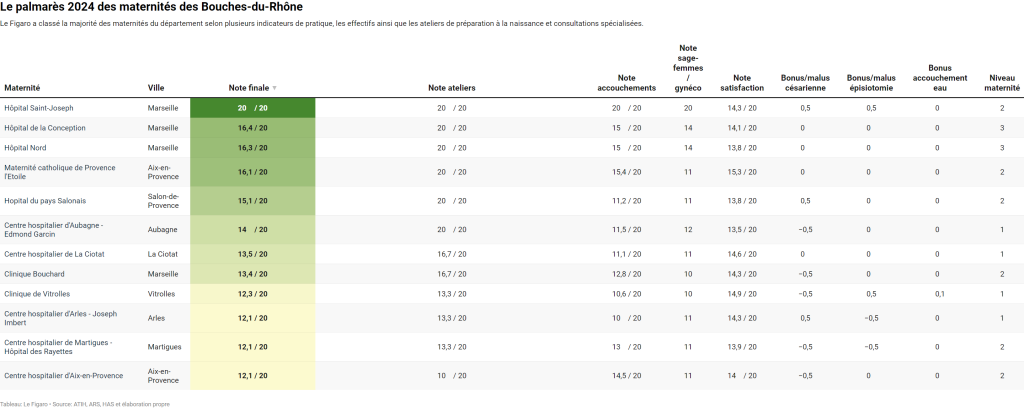The image size is (1024, 418).
Task: Click 13,9 / 20 satisfaction score
Action: [742, 347]
